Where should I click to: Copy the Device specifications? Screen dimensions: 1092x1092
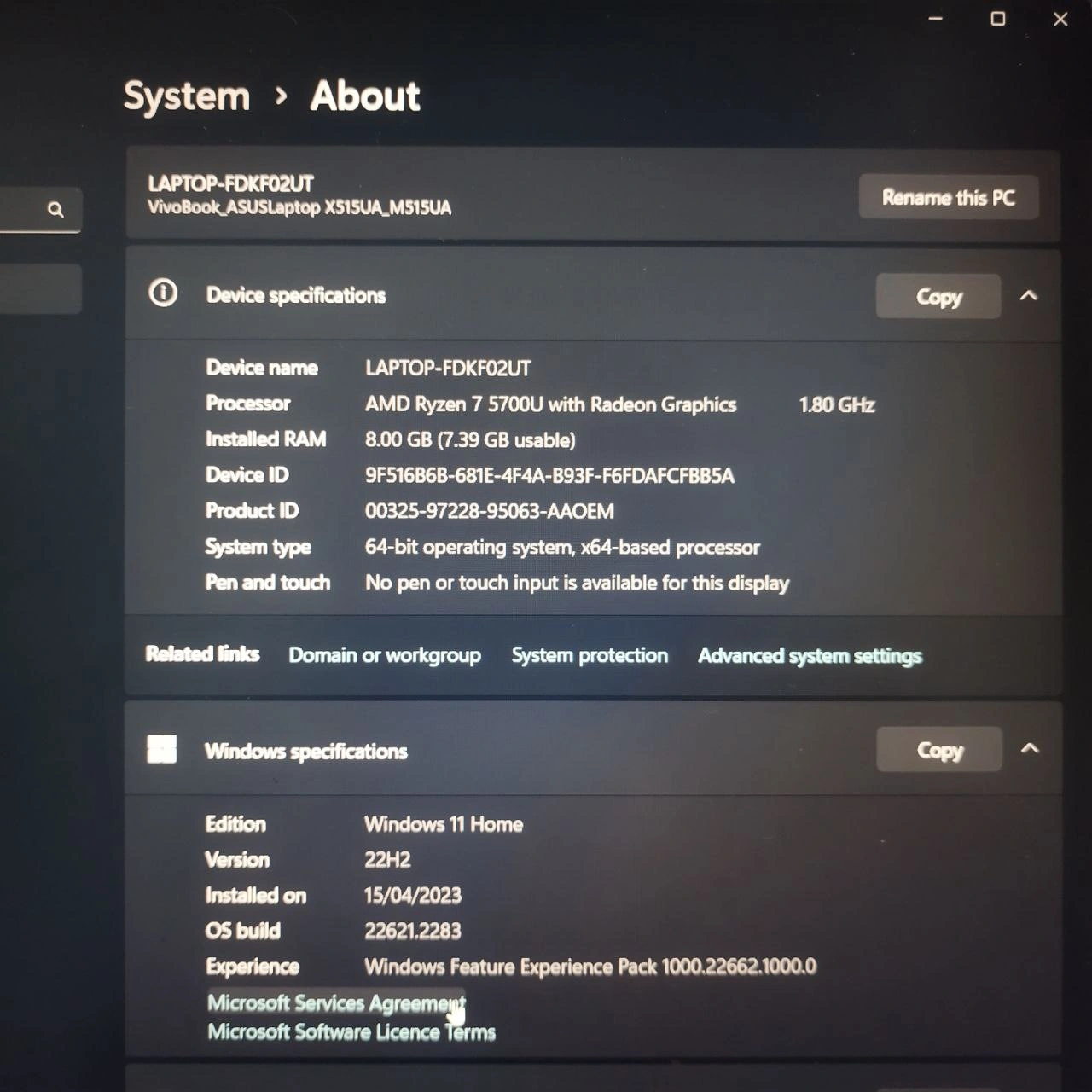pyautogui.click(x=938, y=296)
